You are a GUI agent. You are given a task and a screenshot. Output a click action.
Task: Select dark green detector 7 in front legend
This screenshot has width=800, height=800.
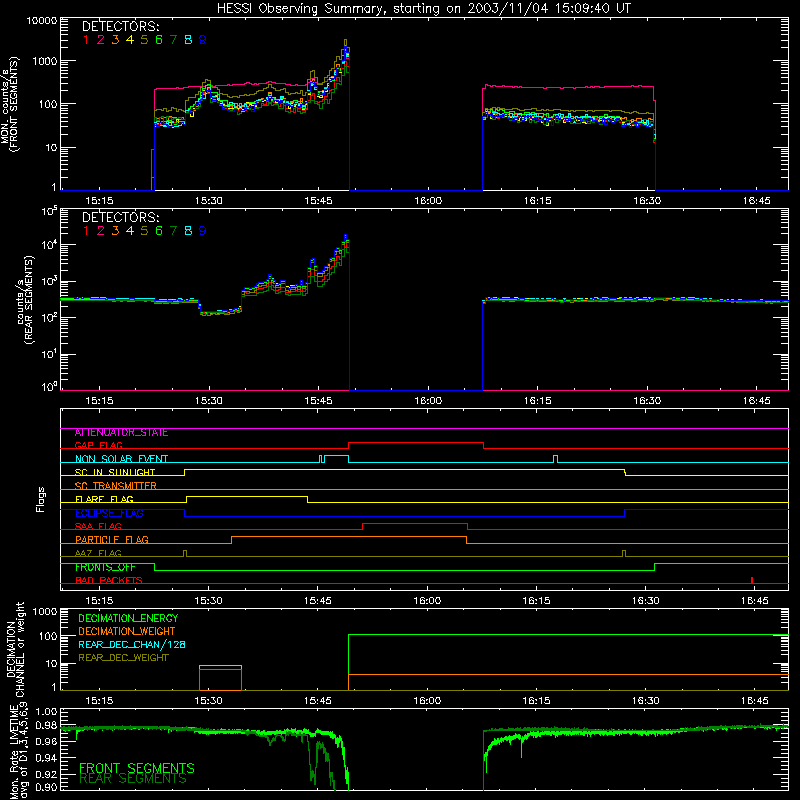173,40
